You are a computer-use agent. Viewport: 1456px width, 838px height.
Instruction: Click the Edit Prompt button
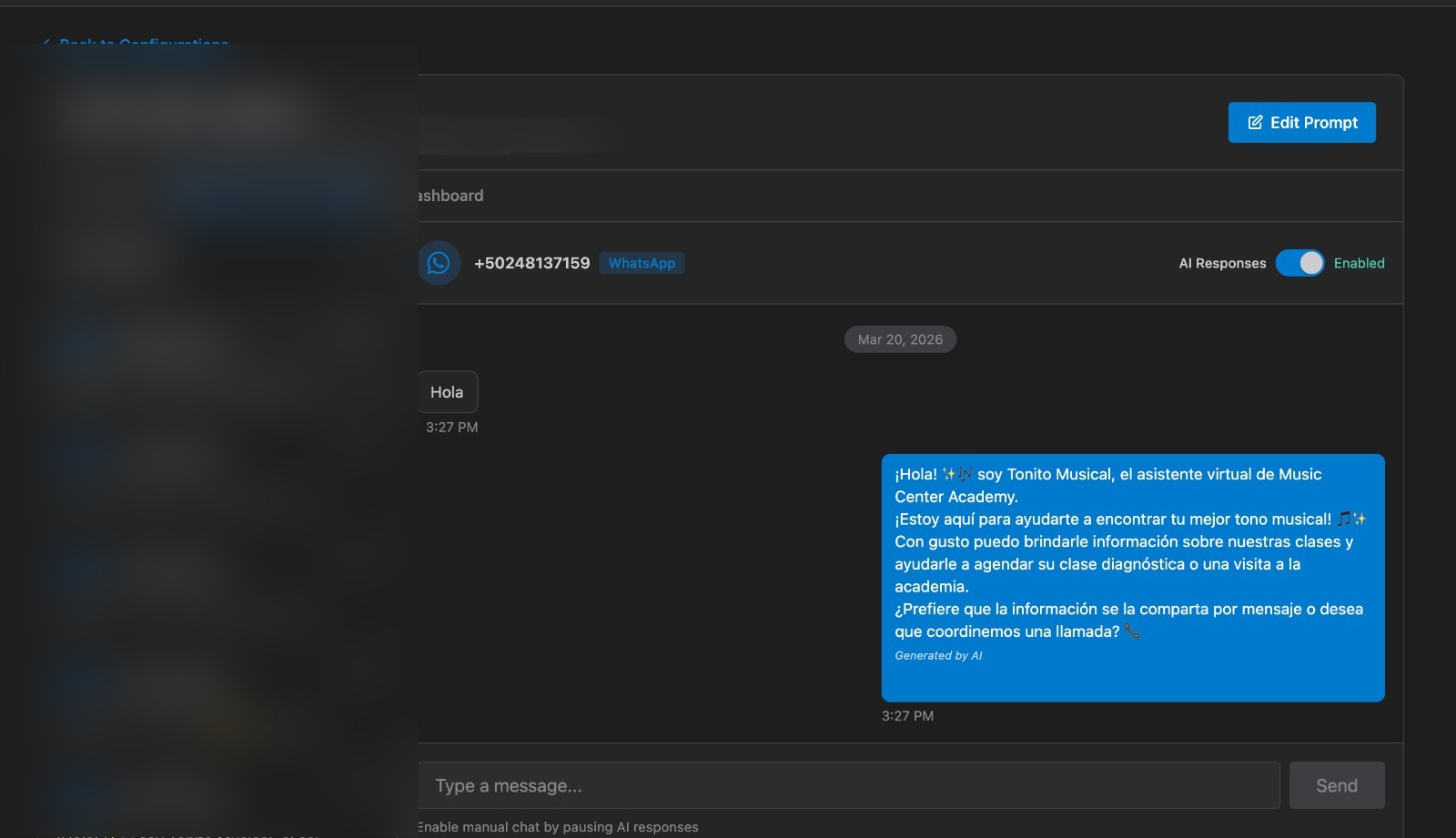(1301, 122)
